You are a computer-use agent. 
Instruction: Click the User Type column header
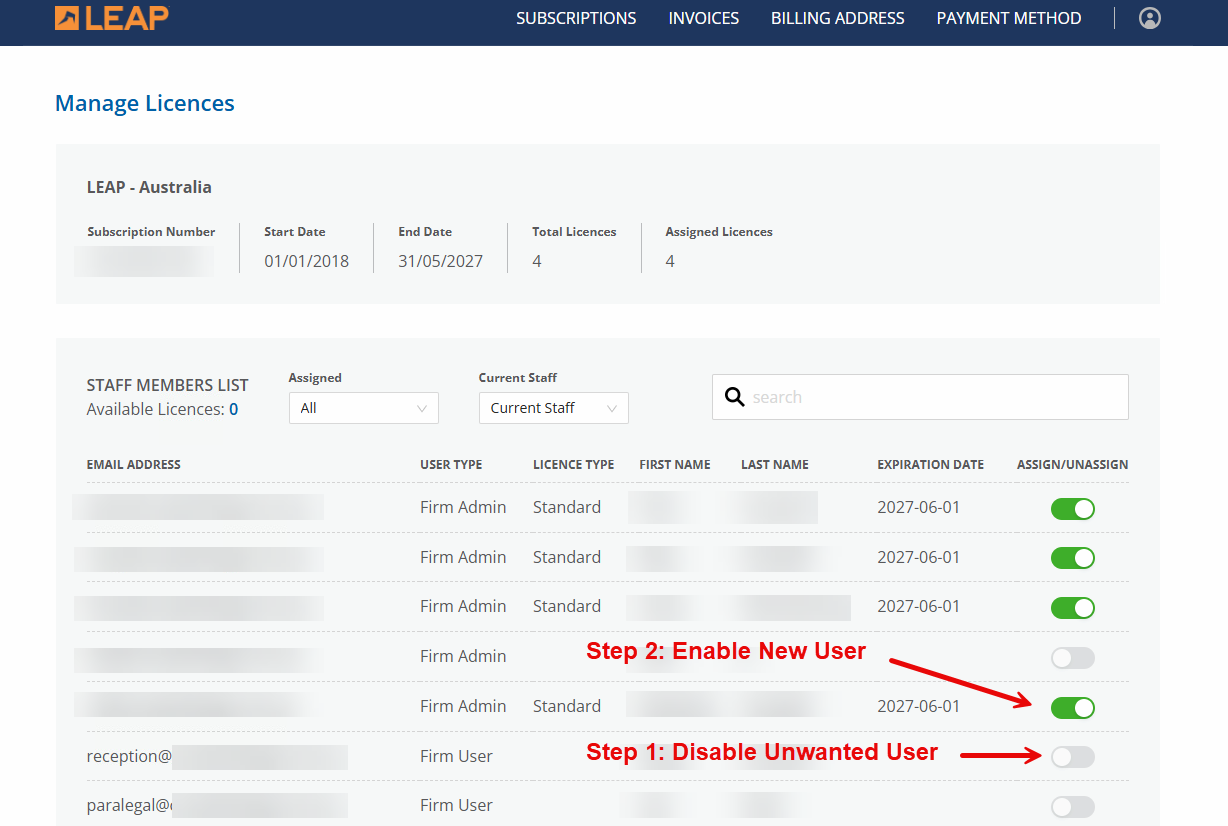coord(451,465)
